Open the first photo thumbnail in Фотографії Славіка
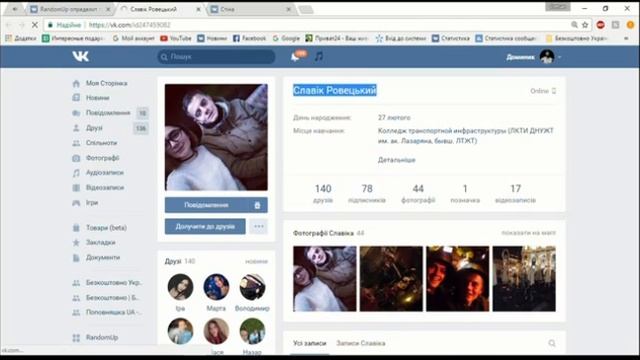This screenshot has height=360, width=640. pos(324,279)
